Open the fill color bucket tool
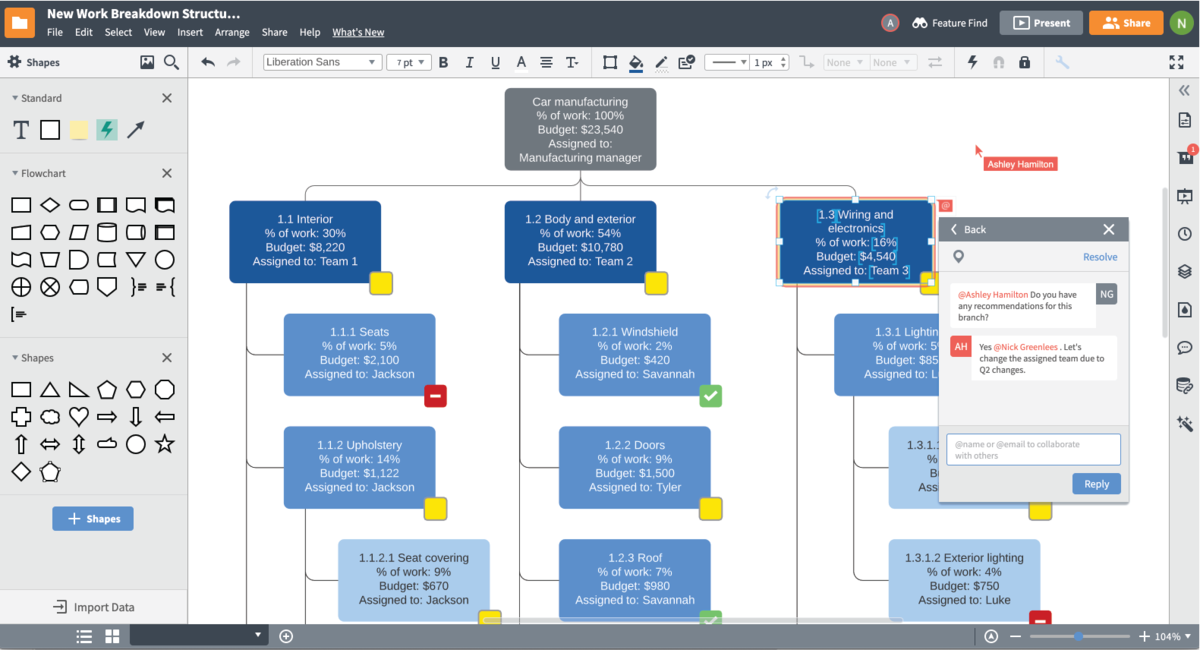The width and height of the screenshot is (1200, 650). (x=636, y=62)
